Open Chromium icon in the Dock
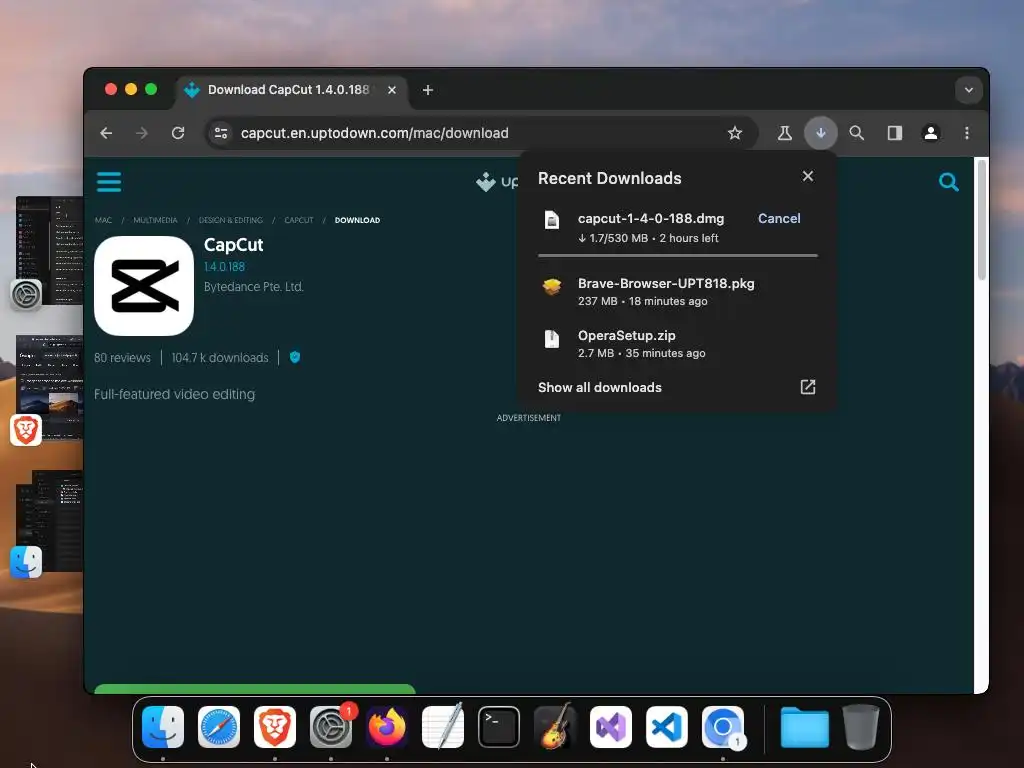Screen dimensions: 1024x768 (723, 727)
